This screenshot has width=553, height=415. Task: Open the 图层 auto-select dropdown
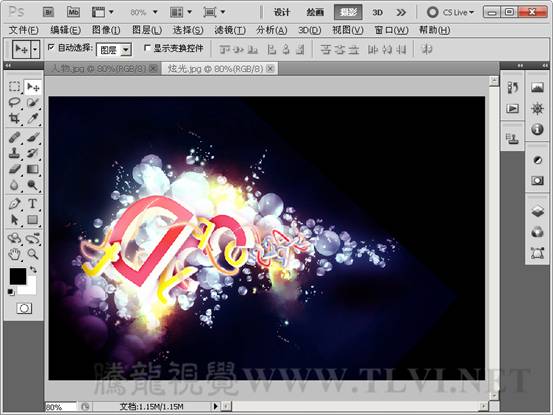click(x=114, y=50)
